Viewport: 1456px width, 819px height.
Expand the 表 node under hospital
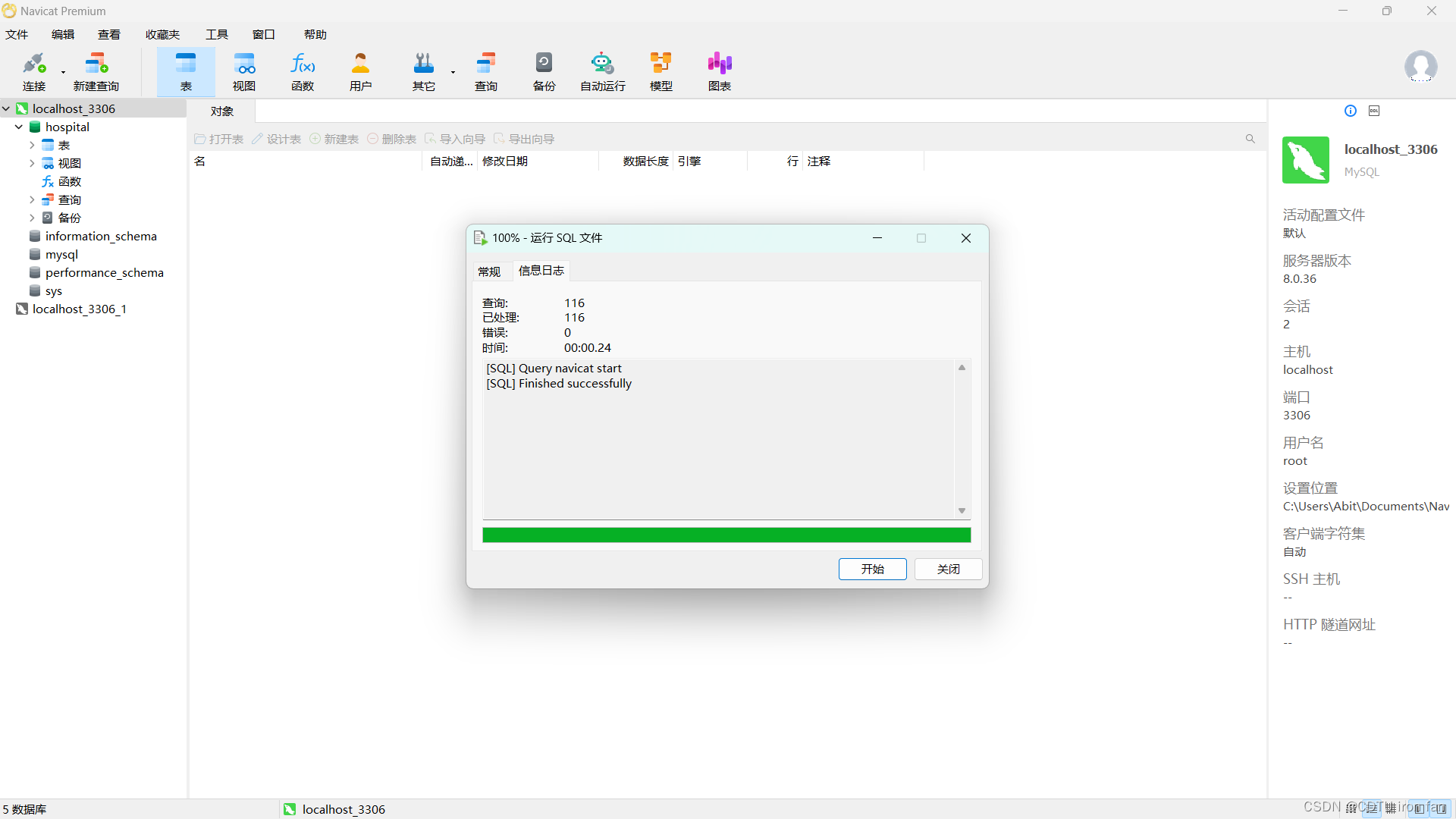click(32, 145)
